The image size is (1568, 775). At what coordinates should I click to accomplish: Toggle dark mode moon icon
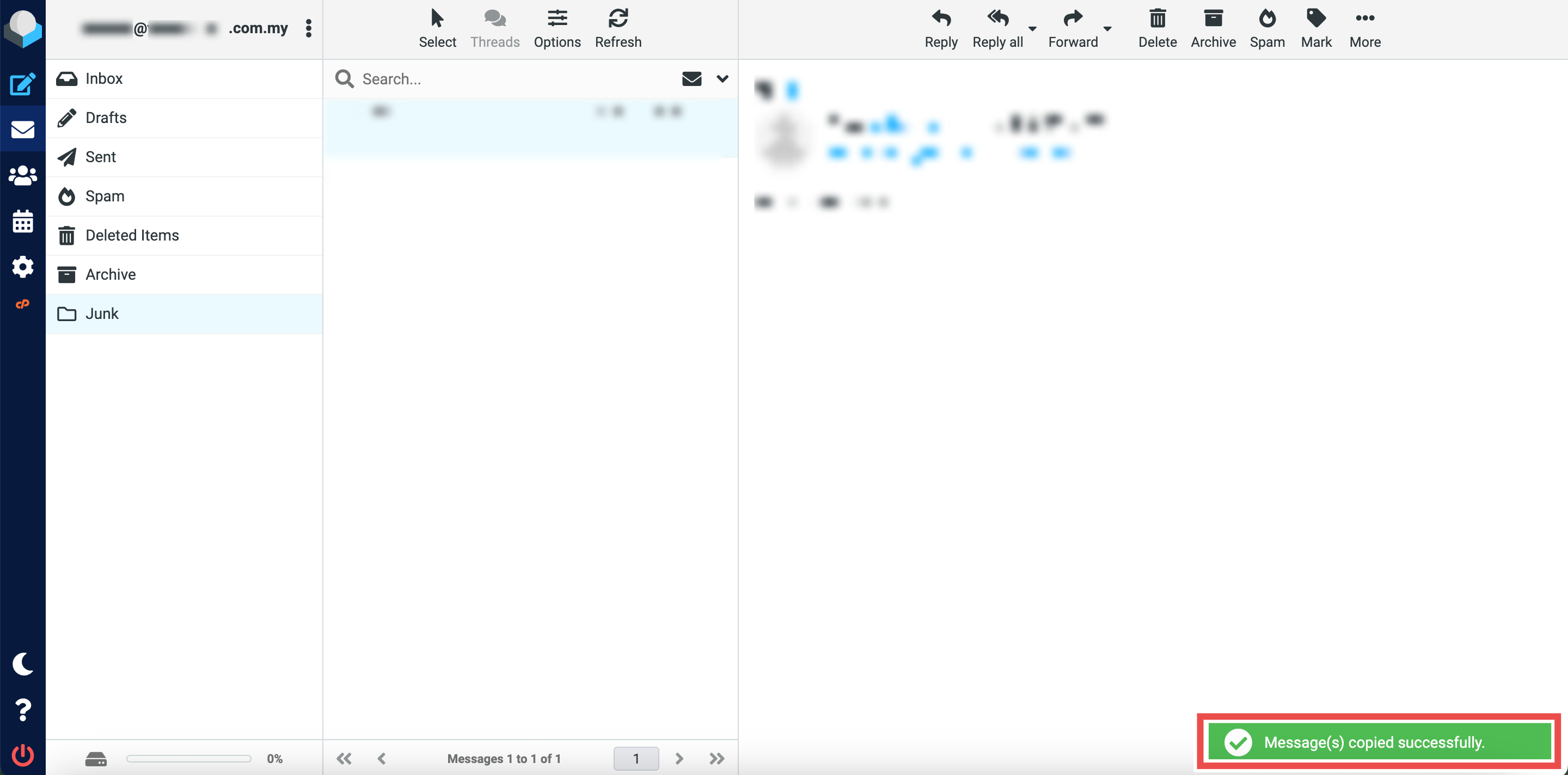tap(22, 663)
